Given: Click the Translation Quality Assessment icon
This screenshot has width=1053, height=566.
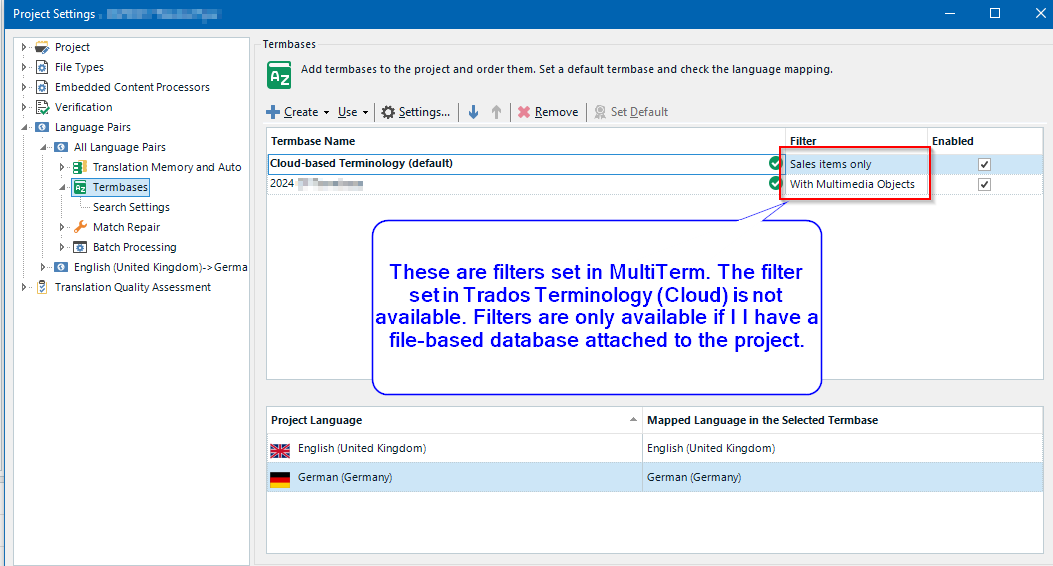Looking at the screenshot, I should click(x=42, y=287).
